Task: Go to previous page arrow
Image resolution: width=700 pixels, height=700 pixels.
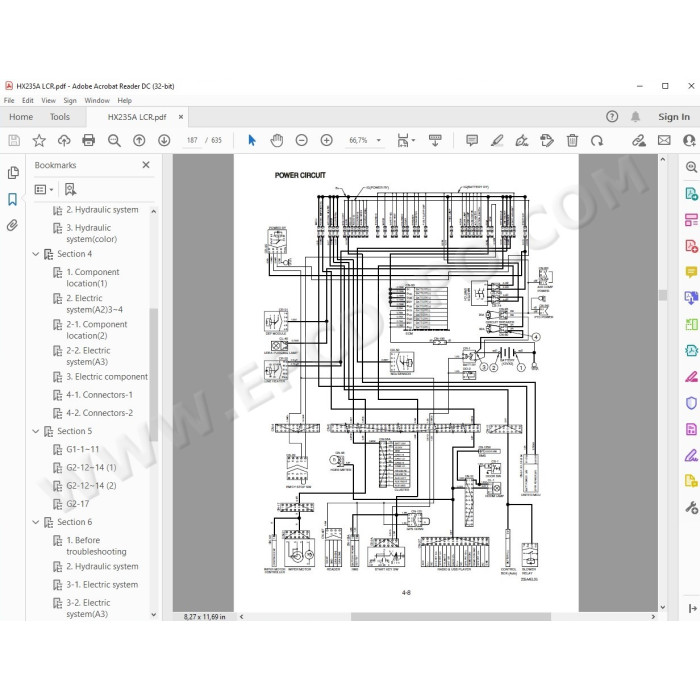Action: (139, 141)
